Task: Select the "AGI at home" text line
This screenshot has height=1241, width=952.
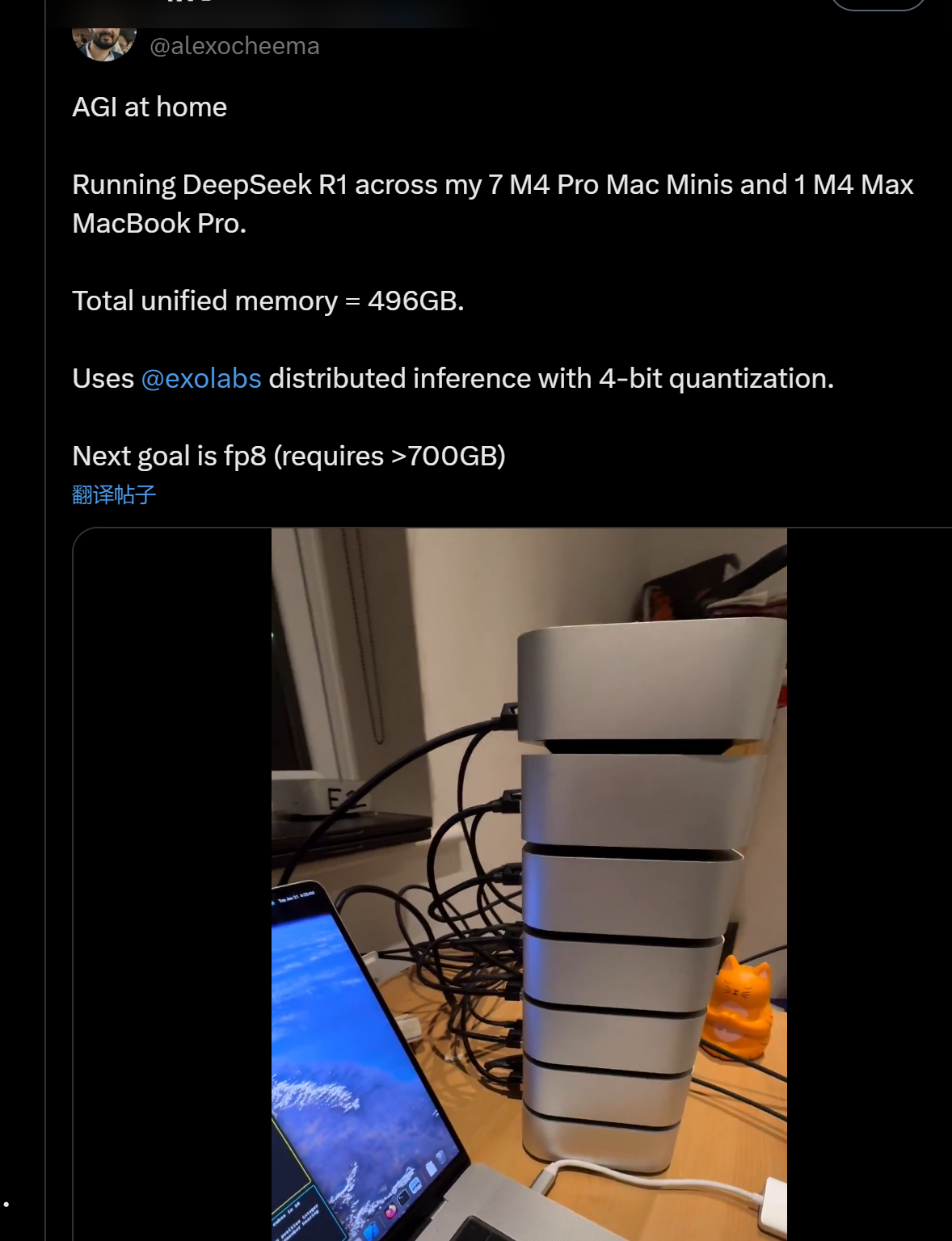Action: point(150,107)
